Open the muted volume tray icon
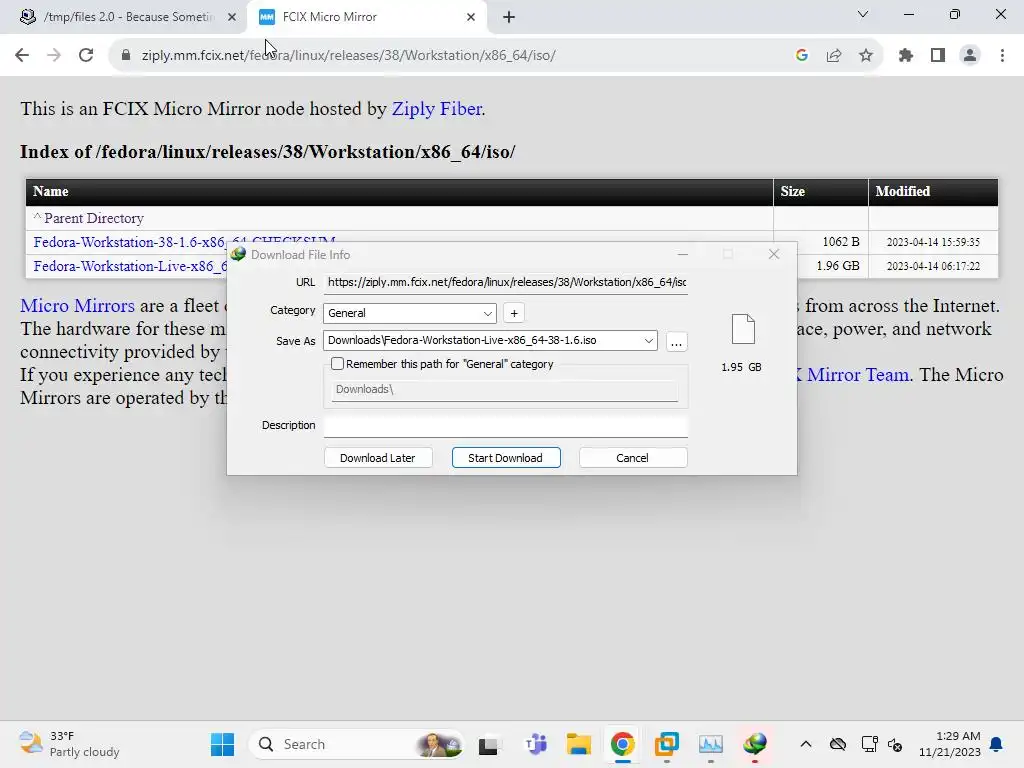Image resolution: width=1024 pixels, height=768 pixels. click(895, 744)
